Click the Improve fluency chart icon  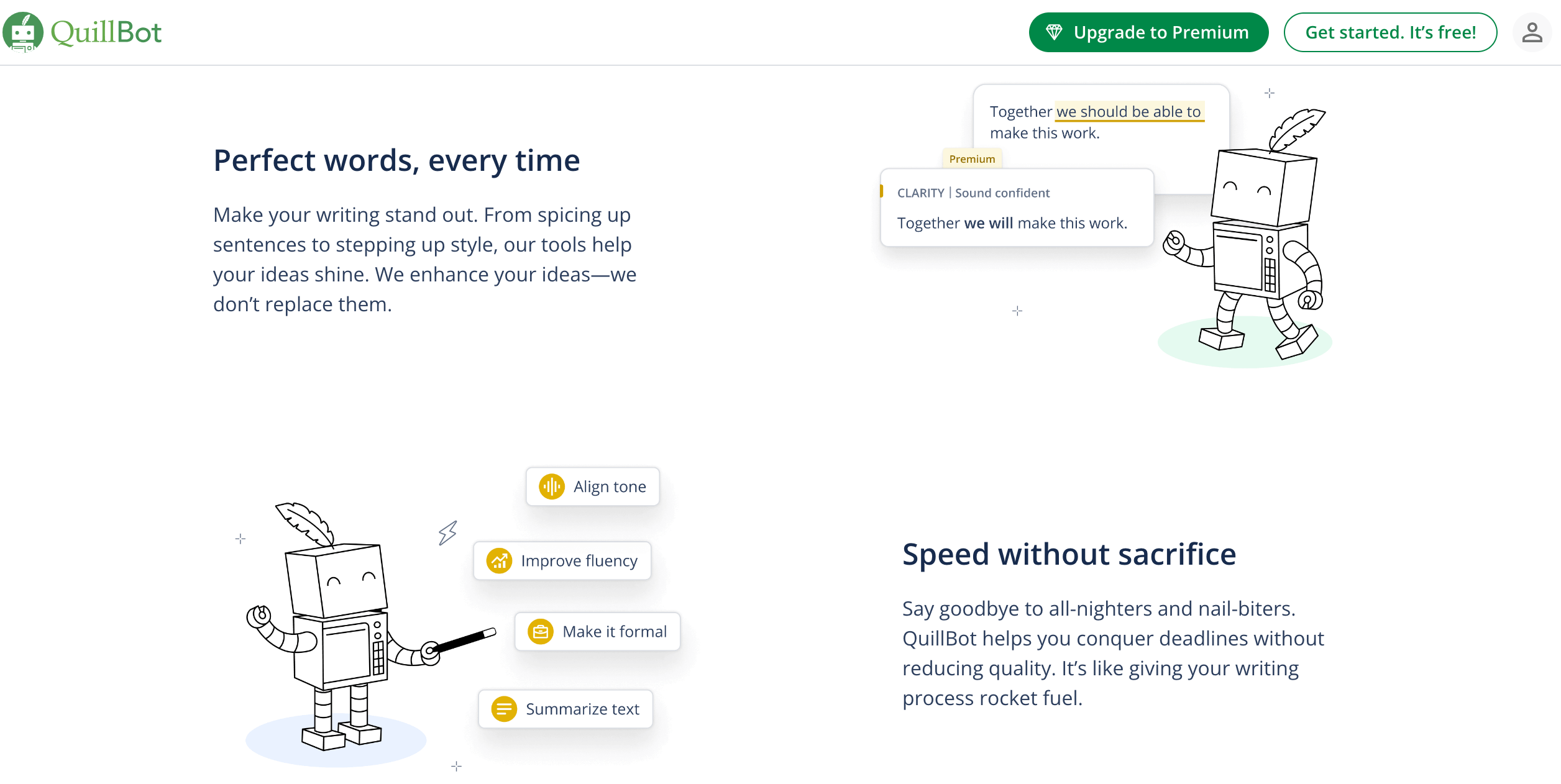[x=499, y=561]
